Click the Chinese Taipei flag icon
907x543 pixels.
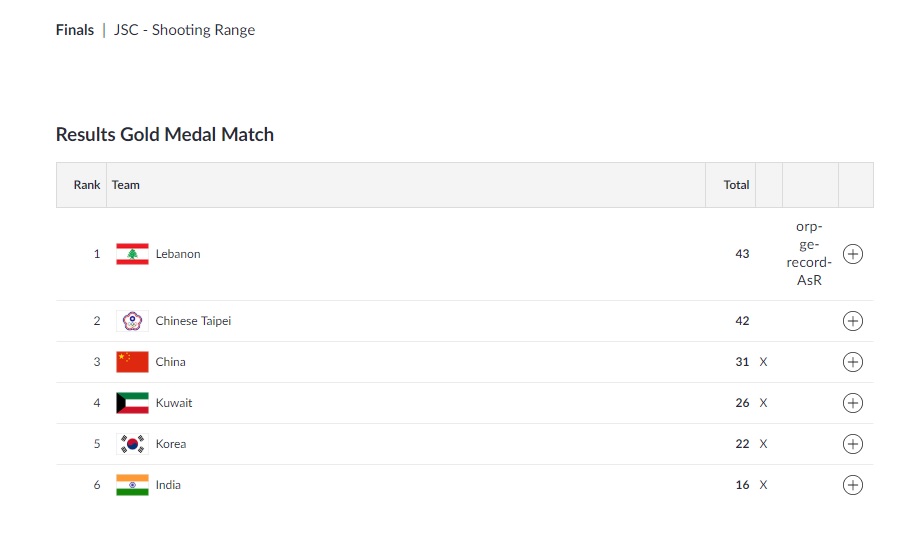(132, 321)
